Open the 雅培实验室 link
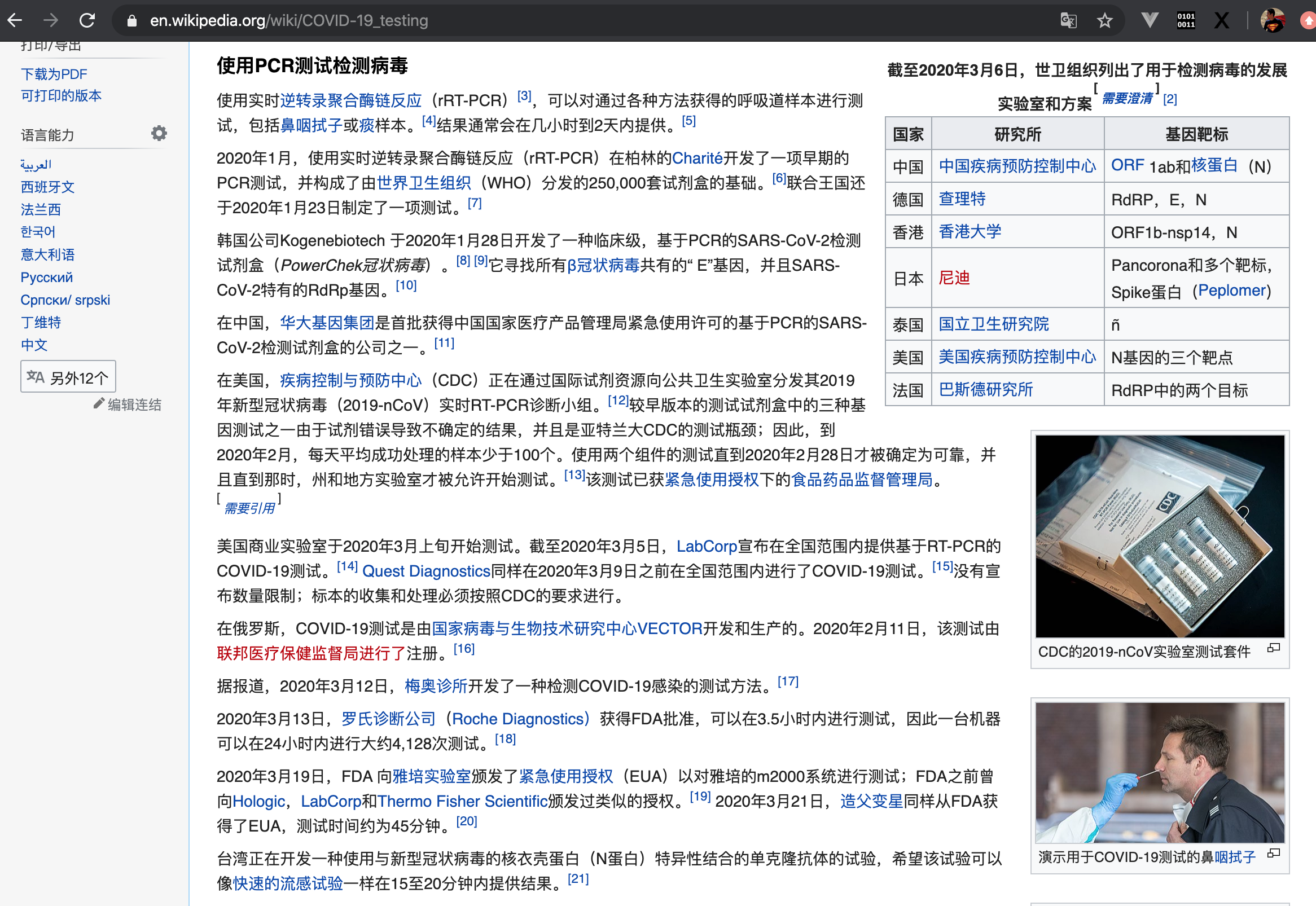Screen dimensions: 1316x906 (x=432, y=777)
